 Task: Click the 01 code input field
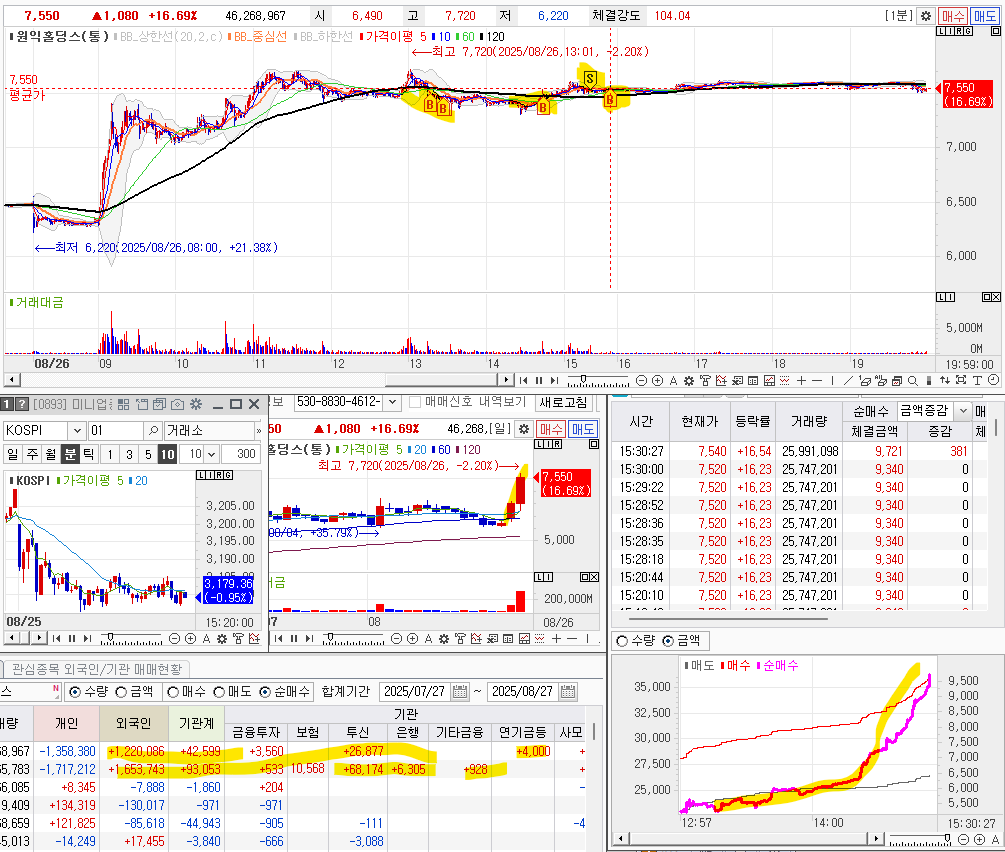point(116,430)
